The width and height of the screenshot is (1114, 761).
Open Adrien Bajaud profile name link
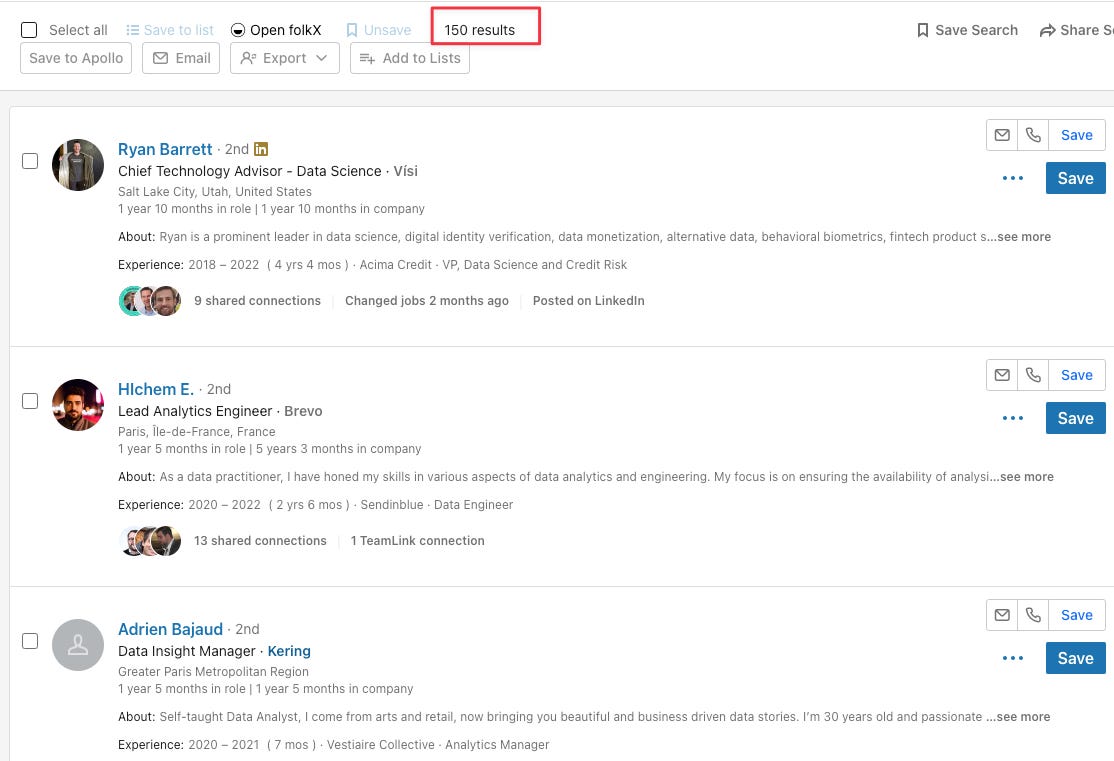coord(171,630)
